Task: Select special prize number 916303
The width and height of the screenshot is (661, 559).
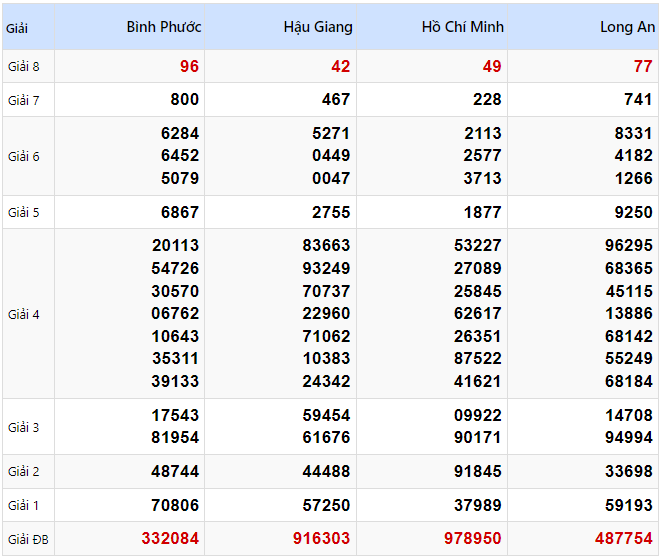Action: click(x=321, y=538)
